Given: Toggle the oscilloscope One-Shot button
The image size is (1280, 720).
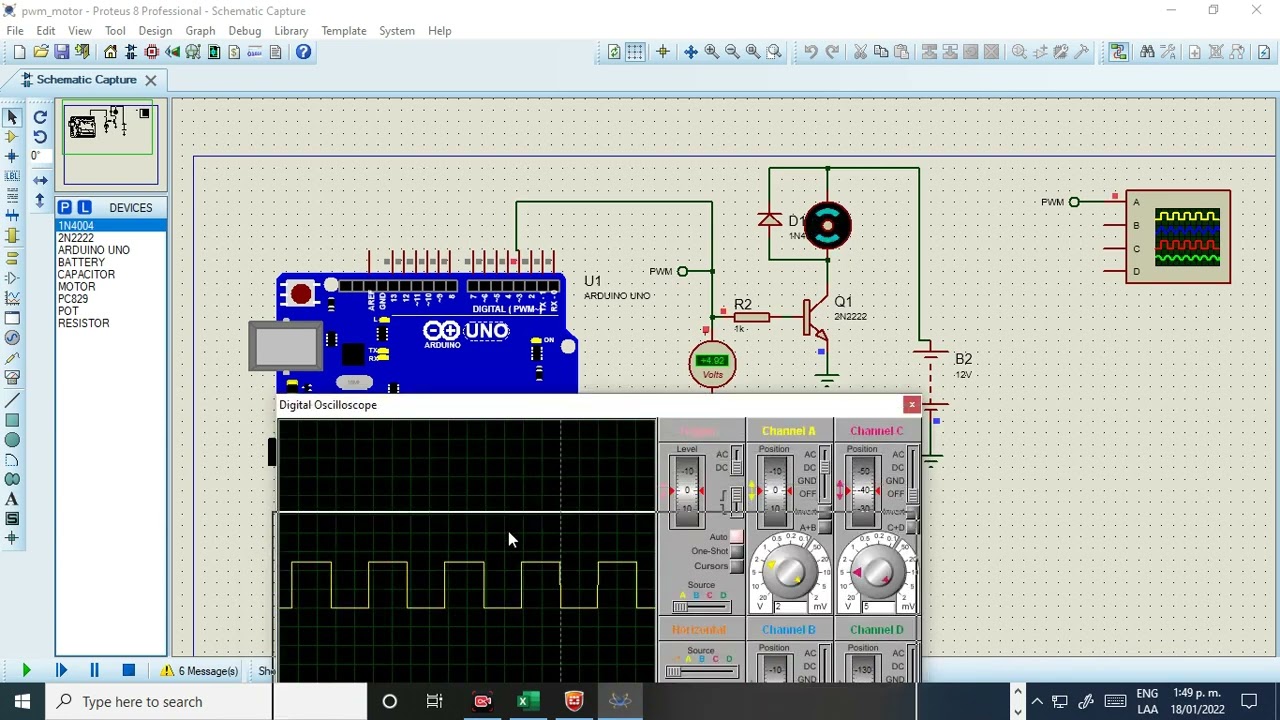Looking at the screenshot, I should click(737, 551).
